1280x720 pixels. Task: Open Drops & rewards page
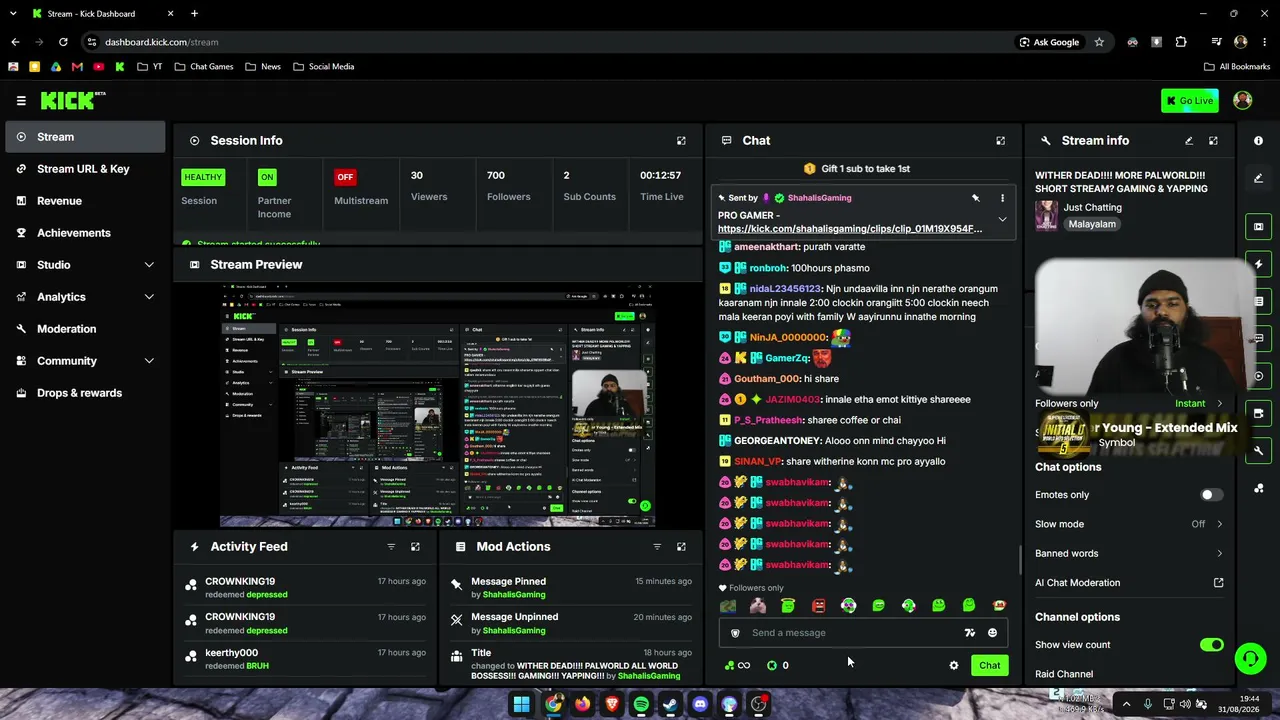86,393
